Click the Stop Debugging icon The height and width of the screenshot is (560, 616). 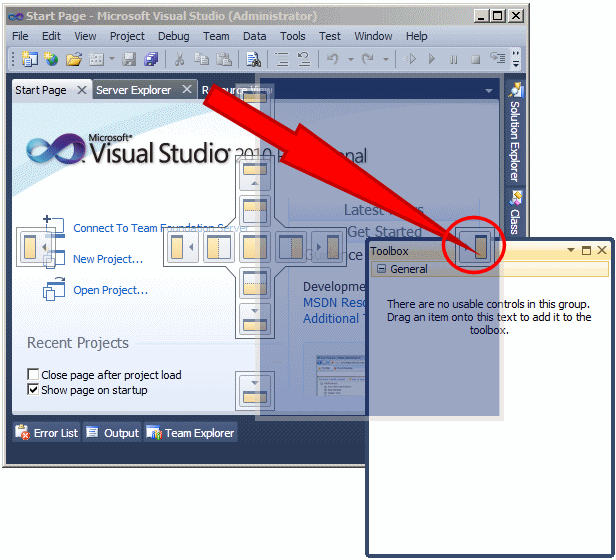(x=475, y=60)
